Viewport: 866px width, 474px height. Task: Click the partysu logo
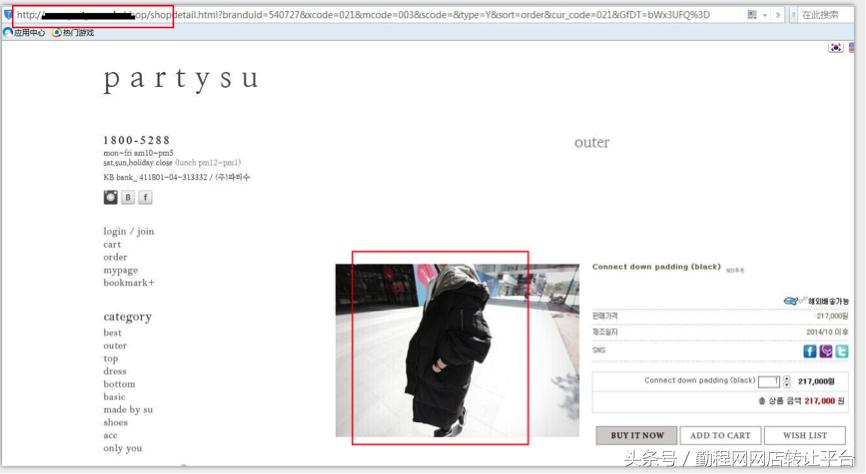pyautogui.click(x=181, y=79)
